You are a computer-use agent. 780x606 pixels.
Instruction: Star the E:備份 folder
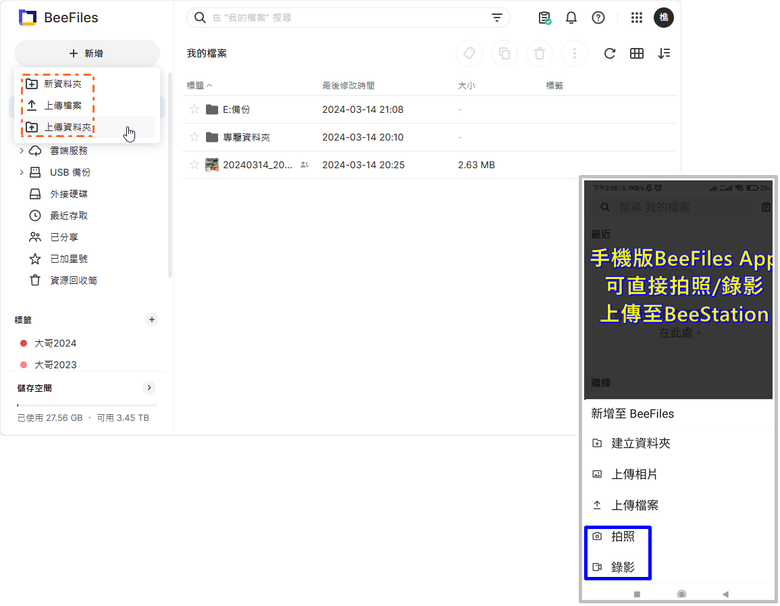pyautogui.click(x=195, y=109)
